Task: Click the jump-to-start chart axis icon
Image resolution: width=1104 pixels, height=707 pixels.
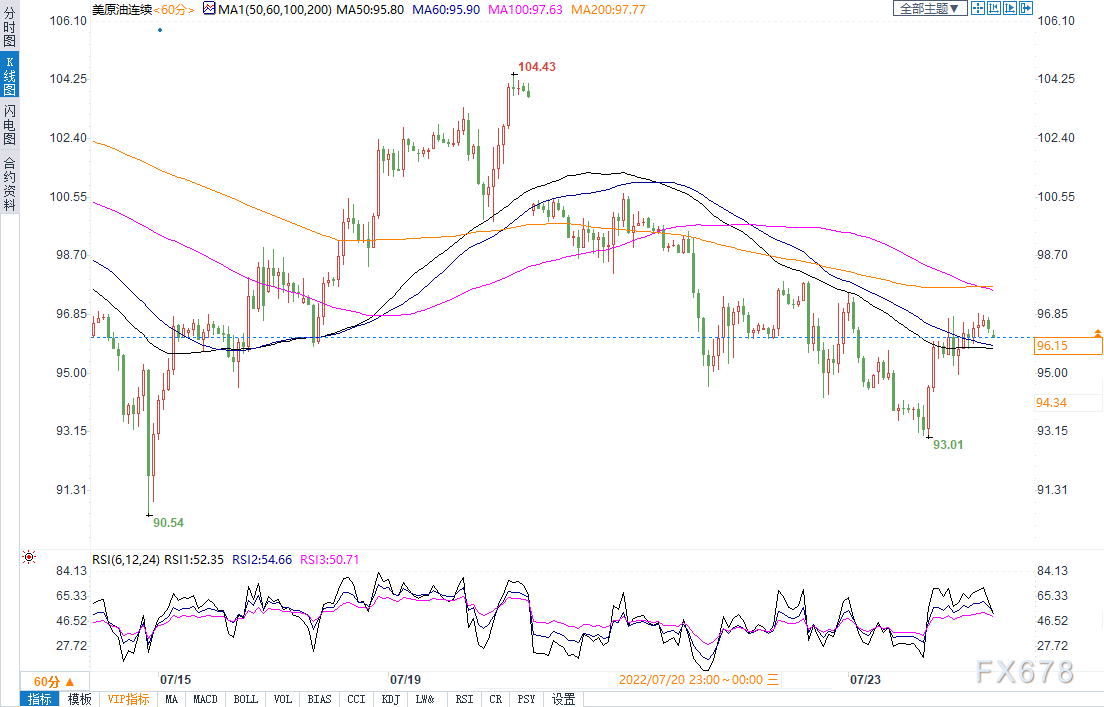Action: tap(994, 8)
